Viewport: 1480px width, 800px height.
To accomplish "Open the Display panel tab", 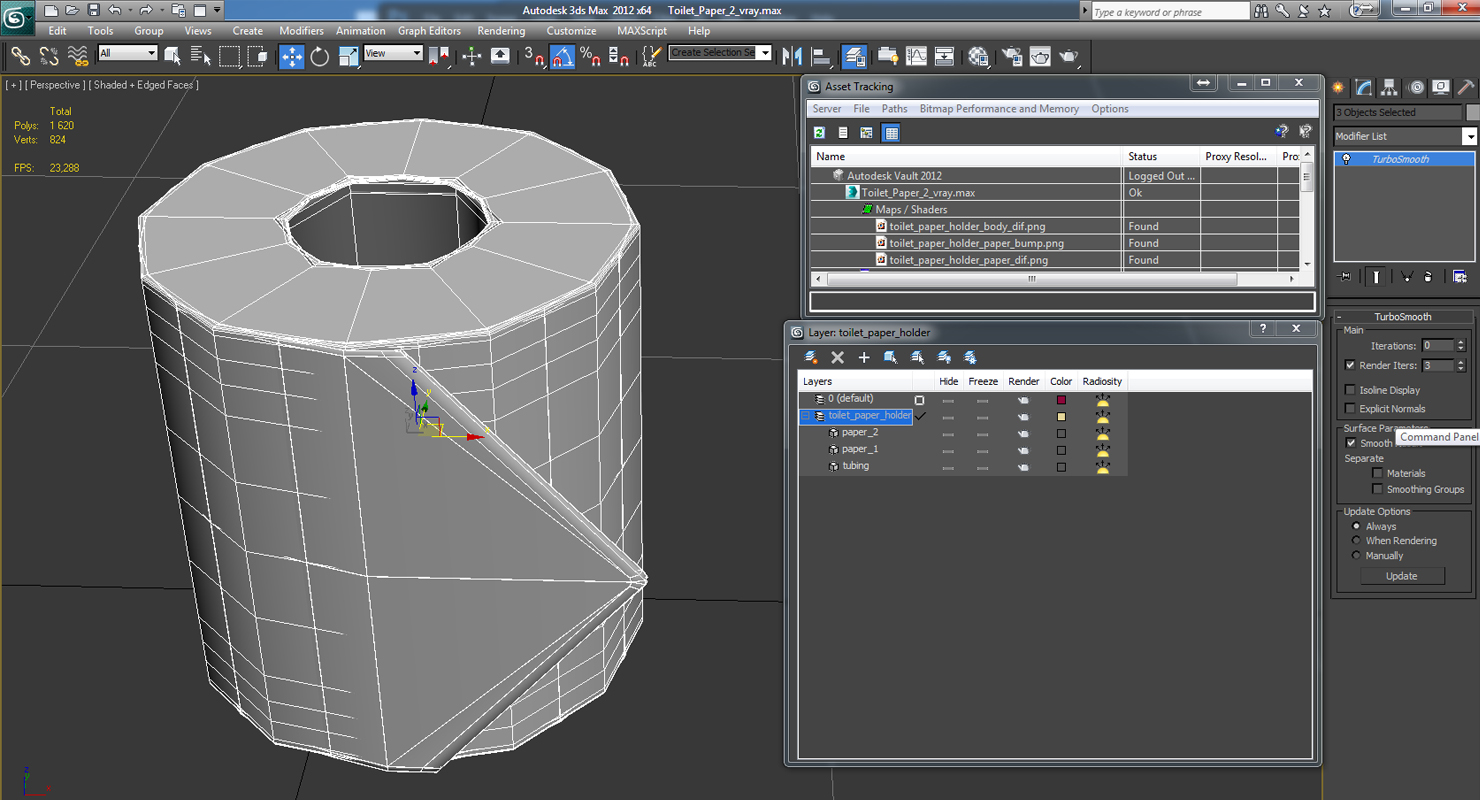I will click(x=1441, y=88).
